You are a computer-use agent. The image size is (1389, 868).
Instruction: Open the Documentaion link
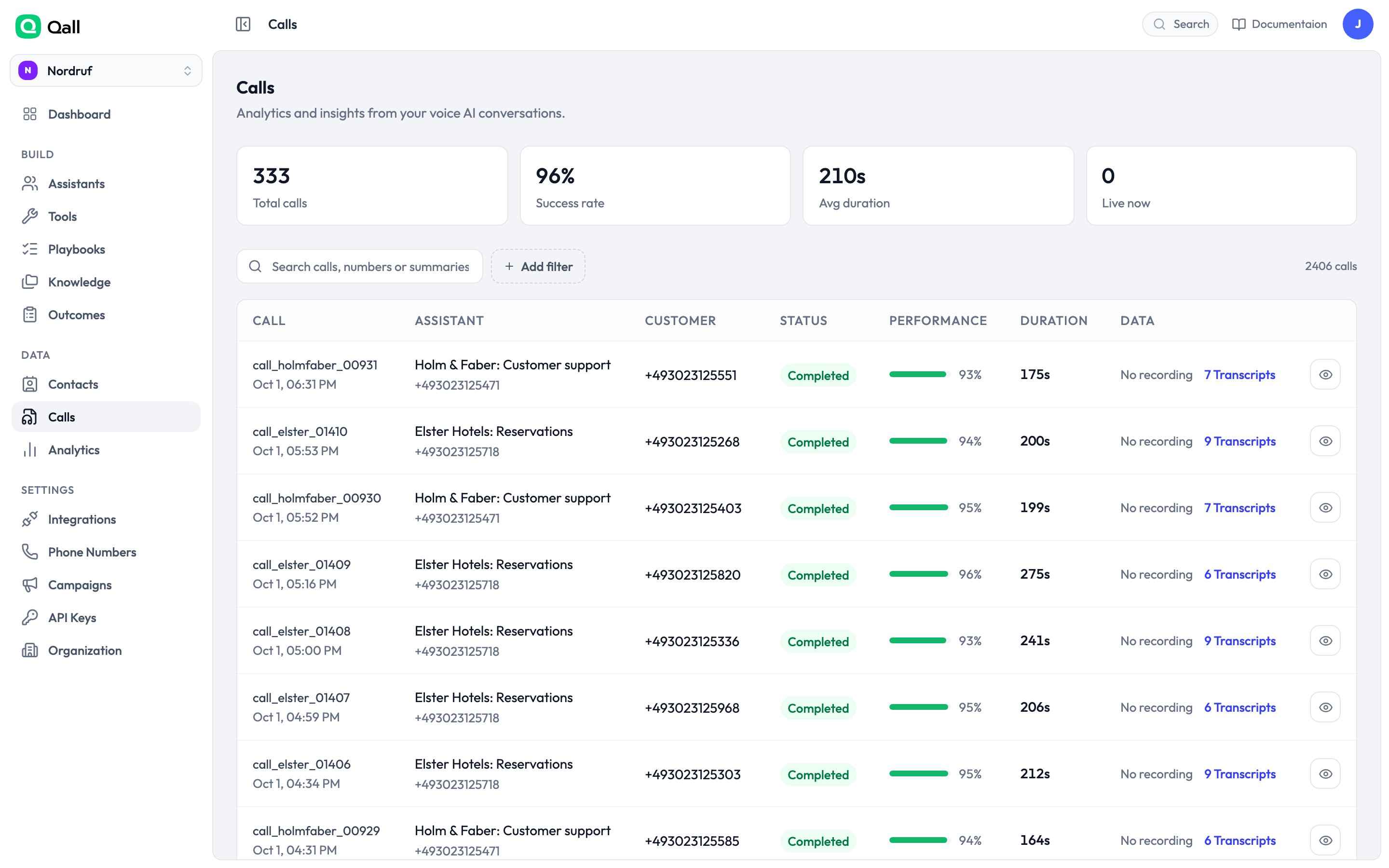[x=1280, y=24]
